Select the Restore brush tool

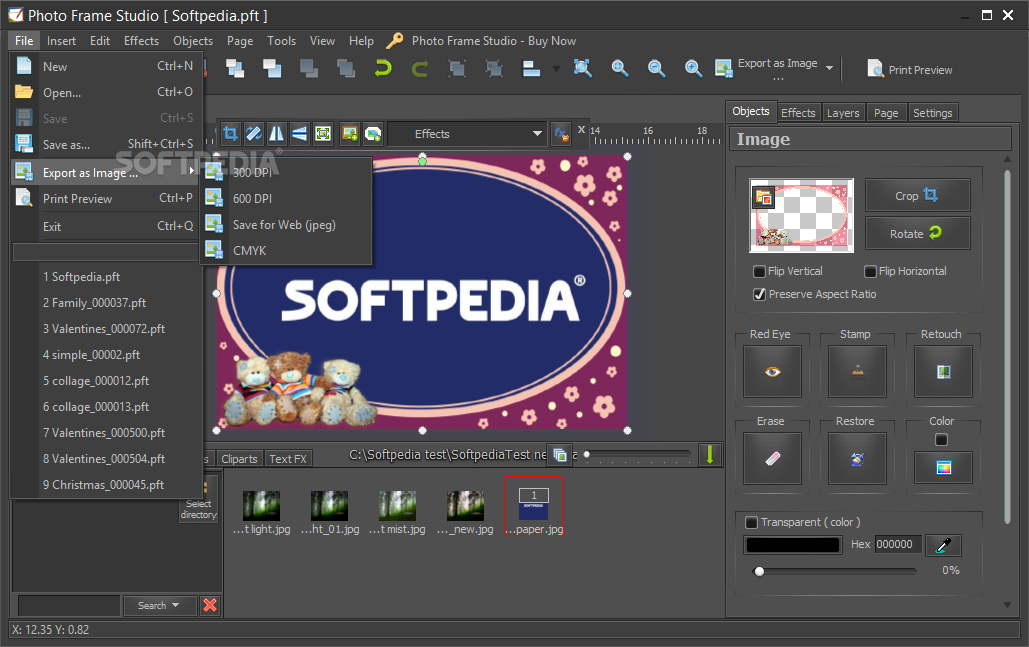pyautogui.click(x=857, y=459)
